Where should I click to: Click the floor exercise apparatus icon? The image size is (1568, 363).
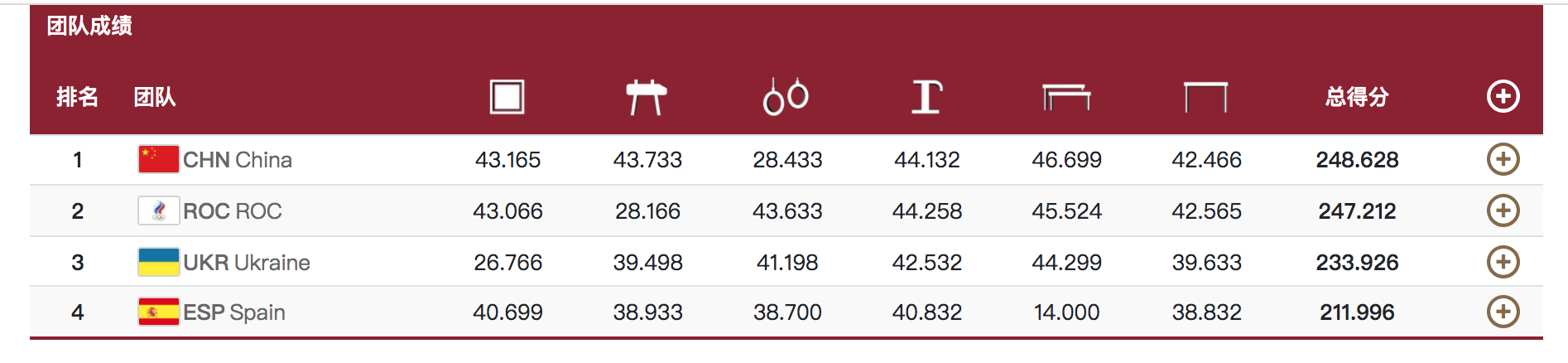(507, 97)
